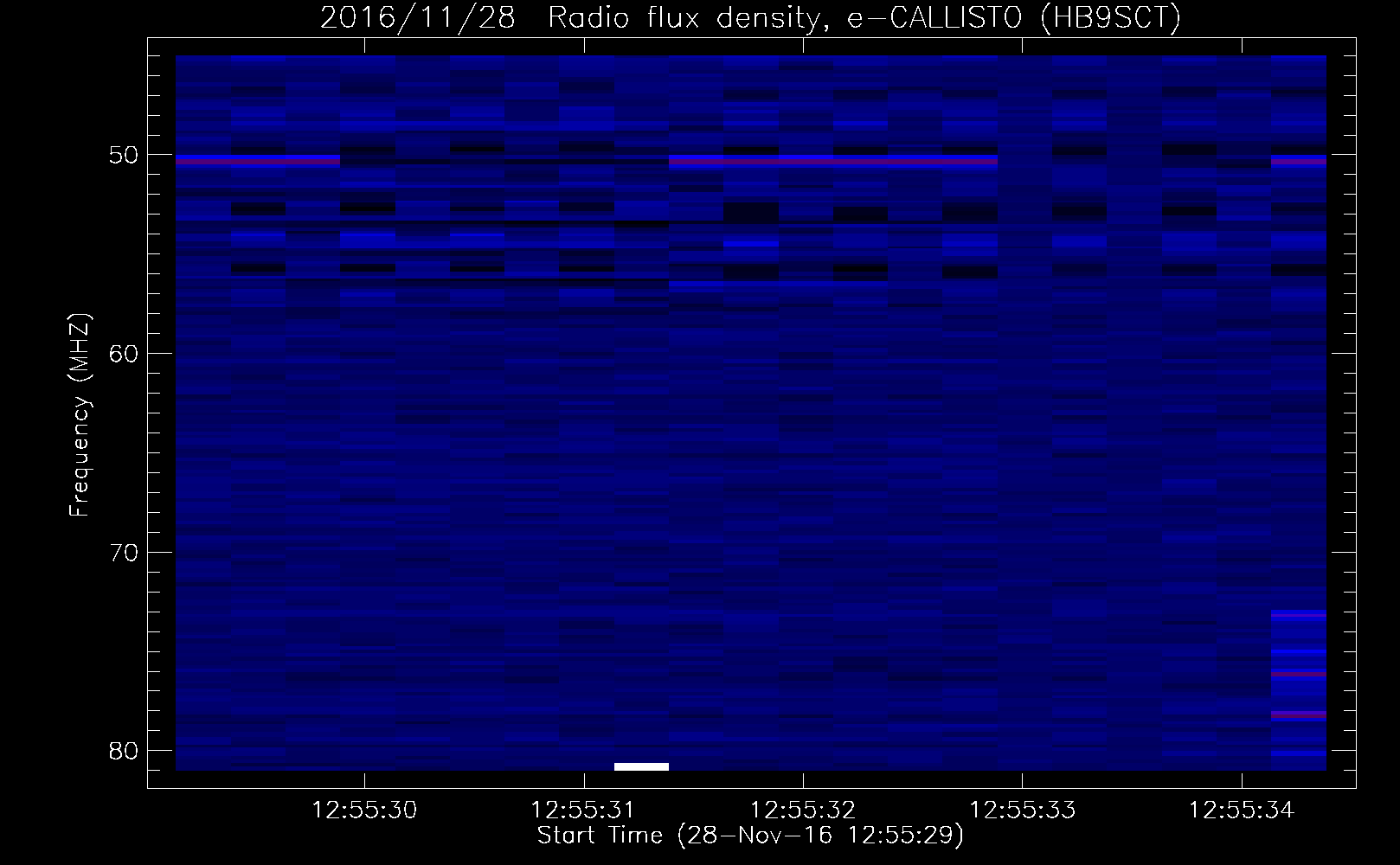Image resolution: width=1400 pixels, height=865 pixels.
Task: Click the 'Frequency (MHZ)' axis label
Action: coord(80,415)
